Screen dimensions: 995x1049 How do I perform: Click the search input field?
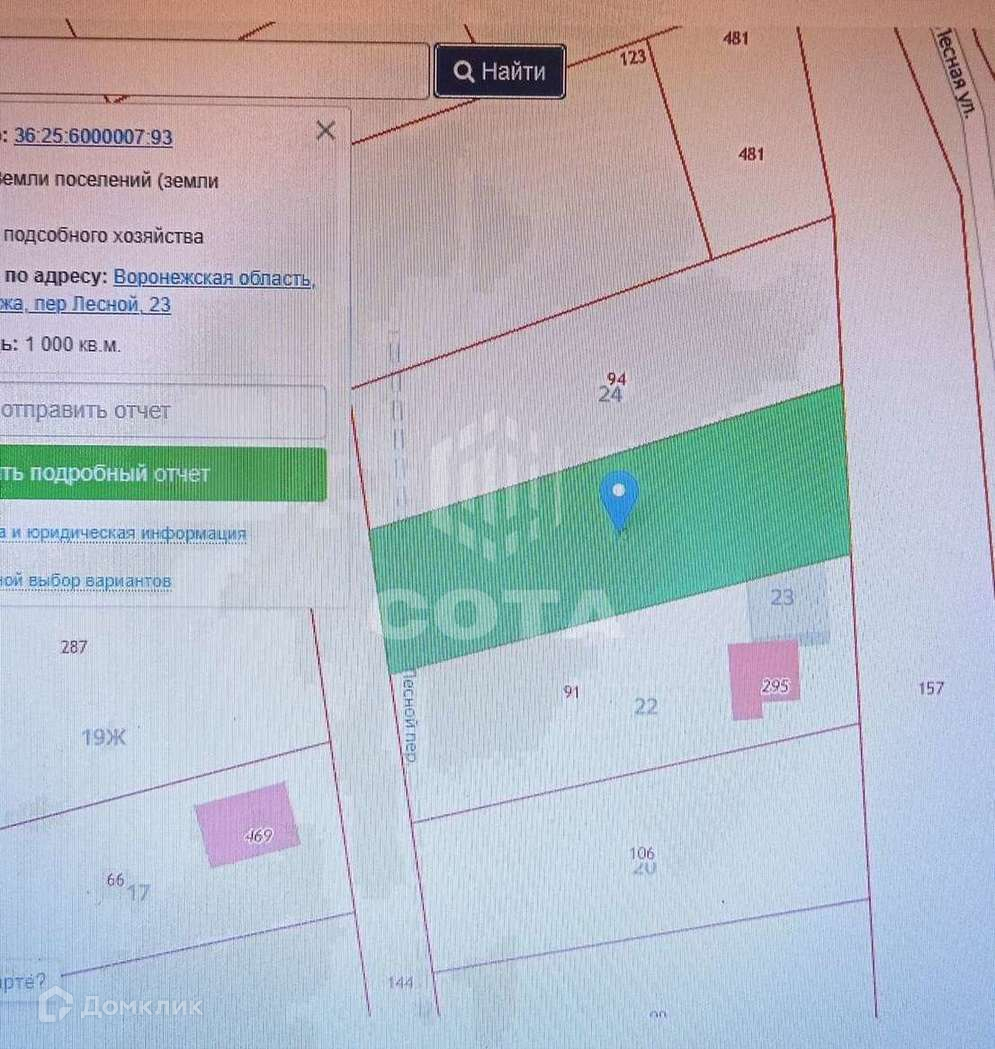pos(213,70)
